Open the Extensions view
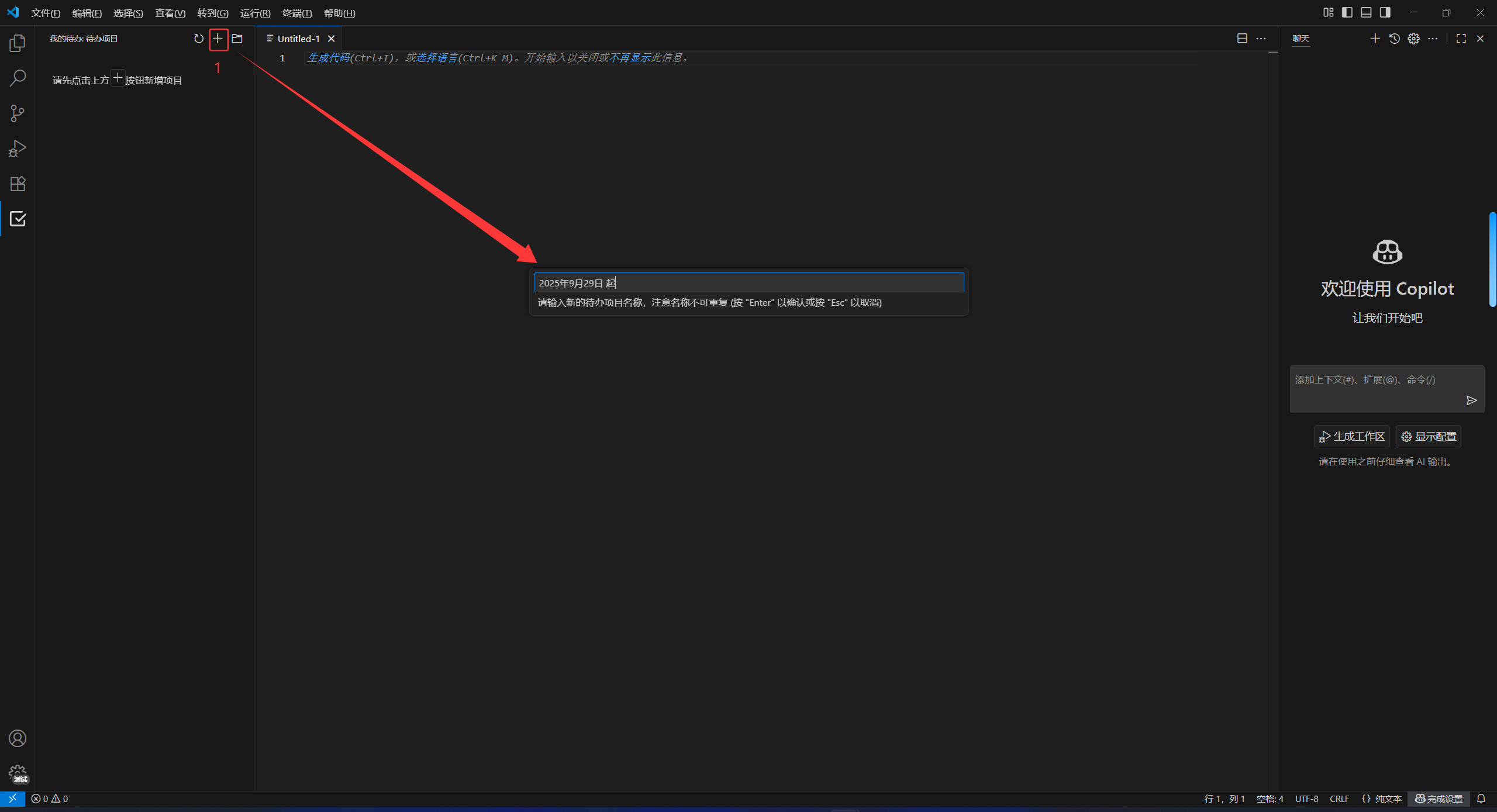 coord(18,184)
